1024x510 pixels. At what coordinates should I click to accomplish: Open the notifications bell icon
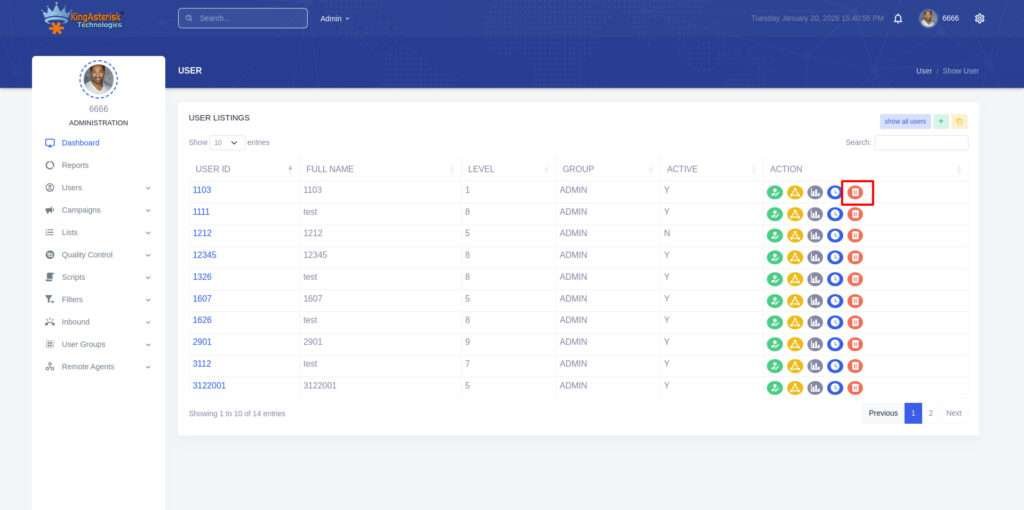click(x=898, y=18)
